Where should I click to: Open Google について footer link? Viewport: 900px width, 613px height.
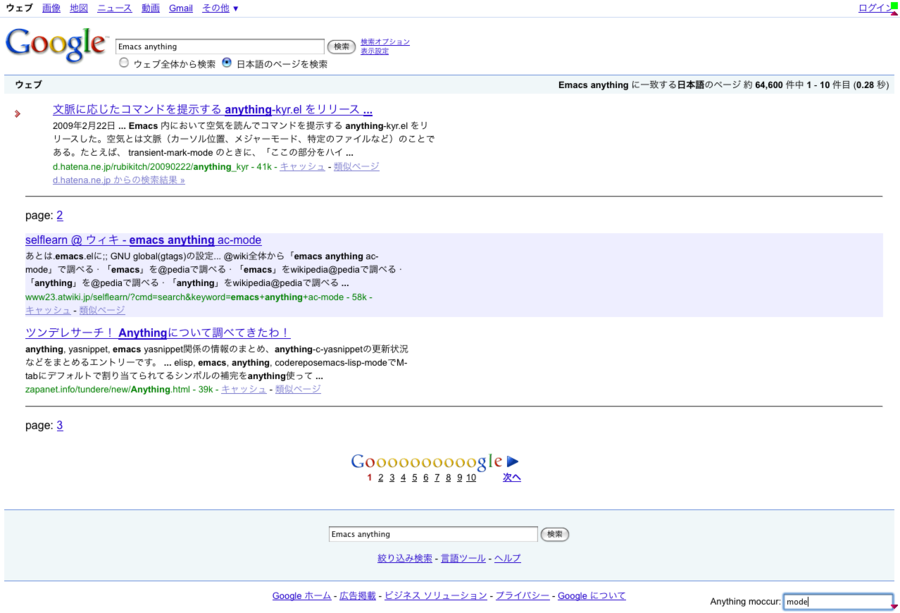click(x=592, y=596)
